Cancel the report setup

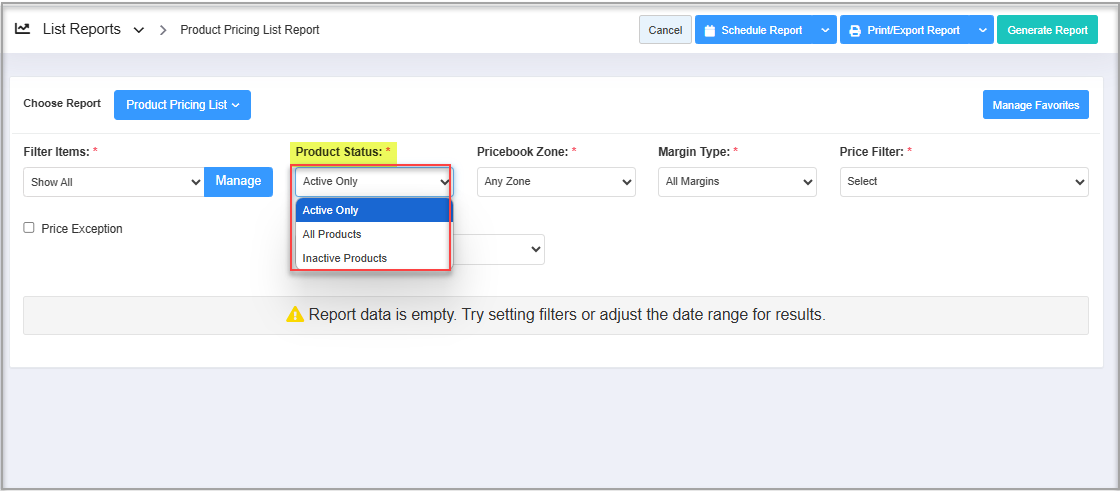coord(665,30)
